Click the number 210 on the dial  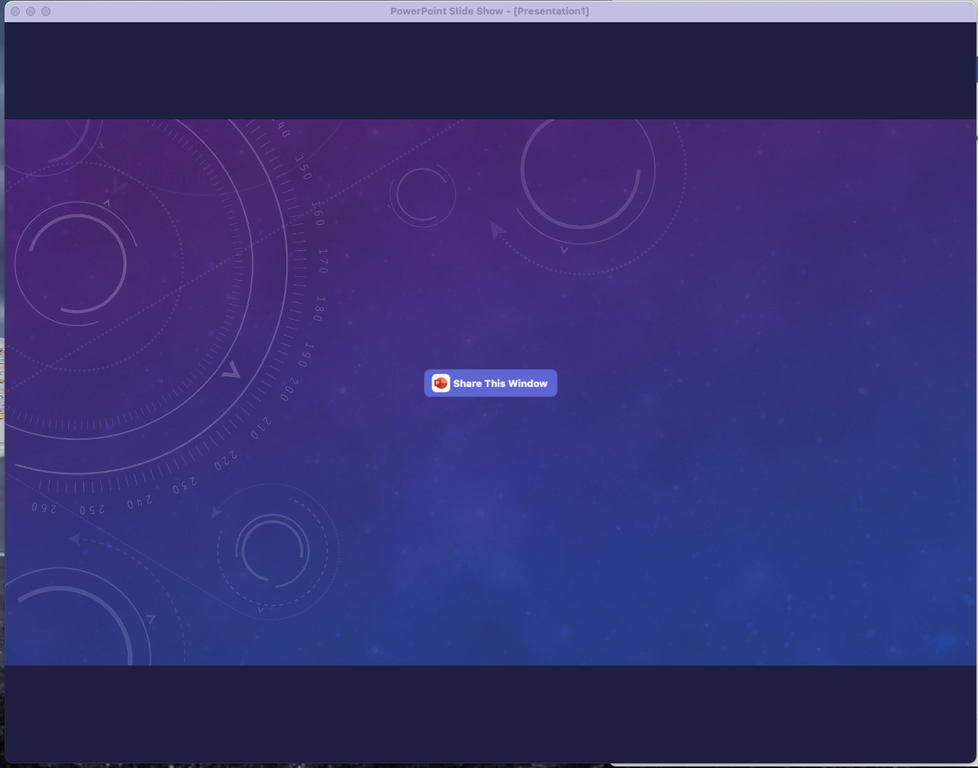(x=260, y=429)
